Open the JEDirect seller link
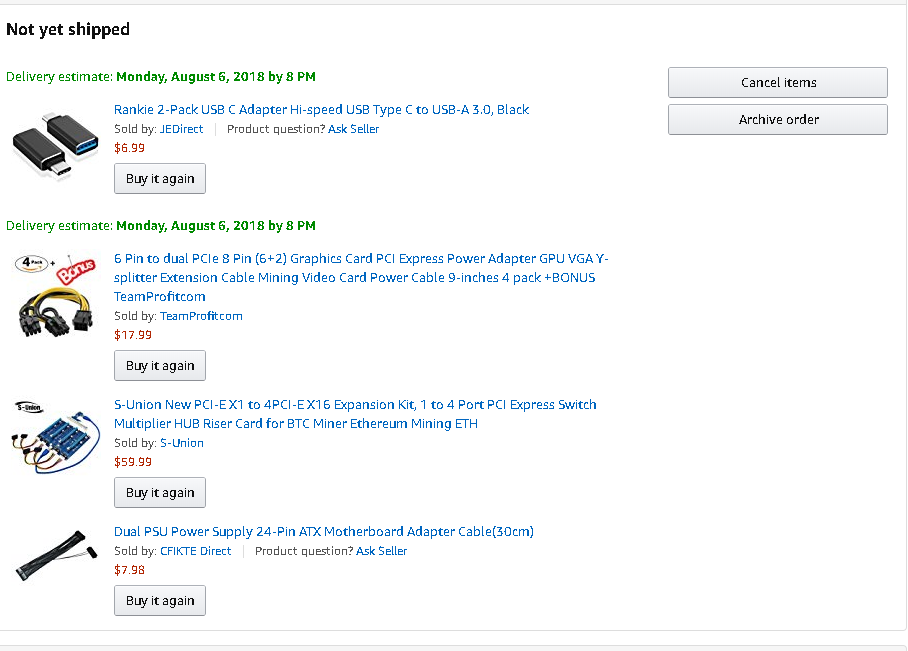 point(181,129)
